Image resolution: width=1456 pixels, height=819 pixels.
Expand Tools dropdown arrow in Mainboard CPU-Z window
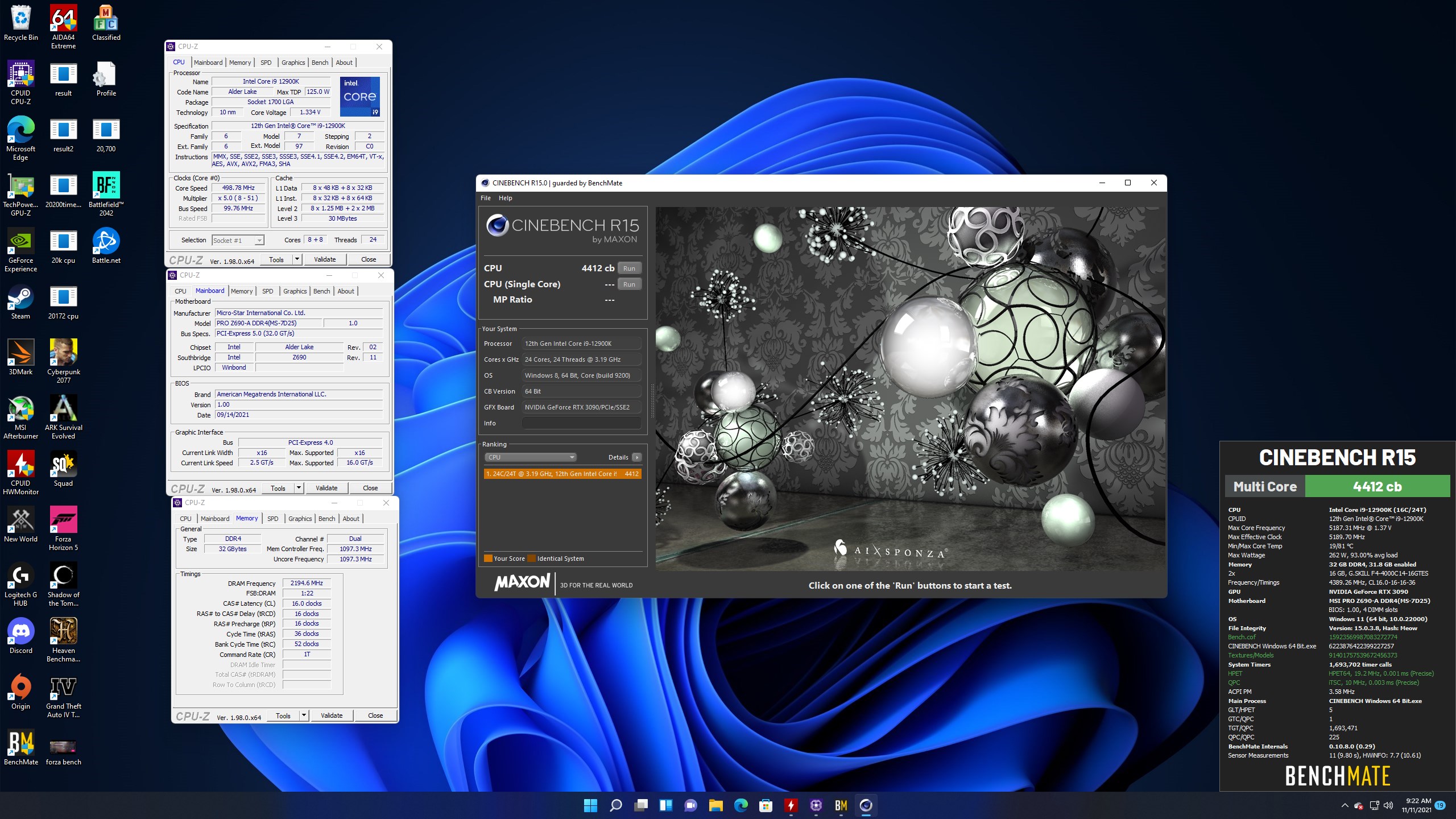pos(299,488)
